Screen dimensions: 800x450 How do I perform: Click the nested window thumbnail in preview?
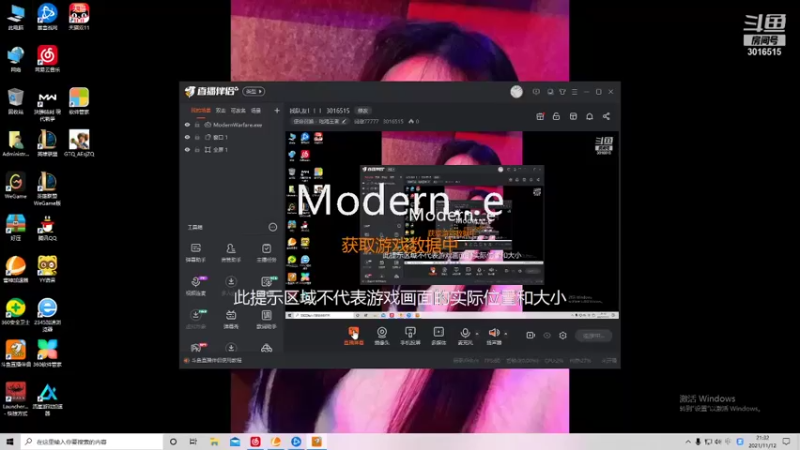pos(452,224)
